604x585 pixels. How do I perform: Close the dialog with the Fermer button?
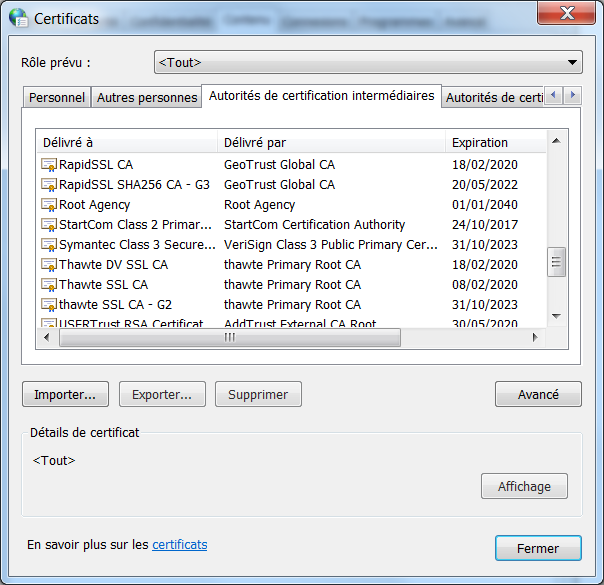(x=538, y=548)
